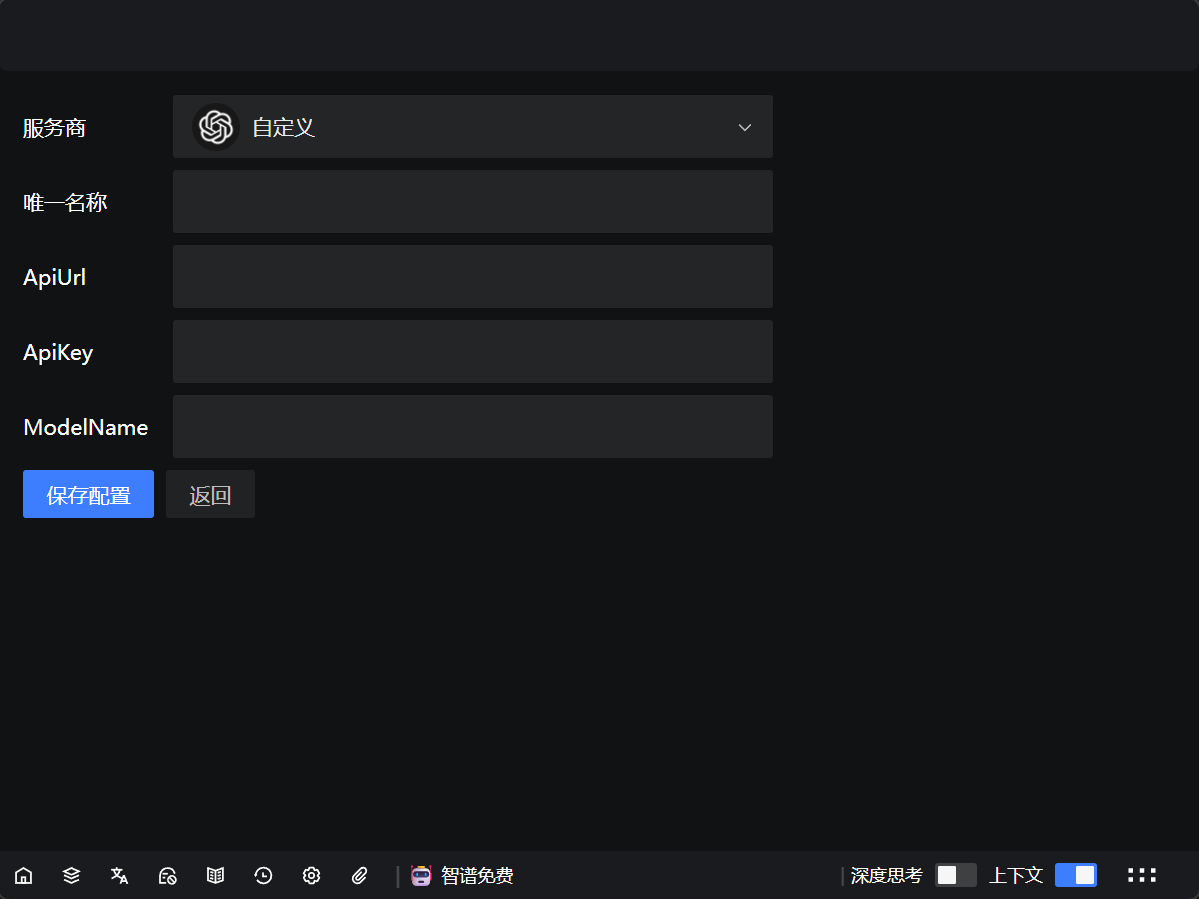
Task: Attach a file with paperclip icon
Action: pos(360,876)
